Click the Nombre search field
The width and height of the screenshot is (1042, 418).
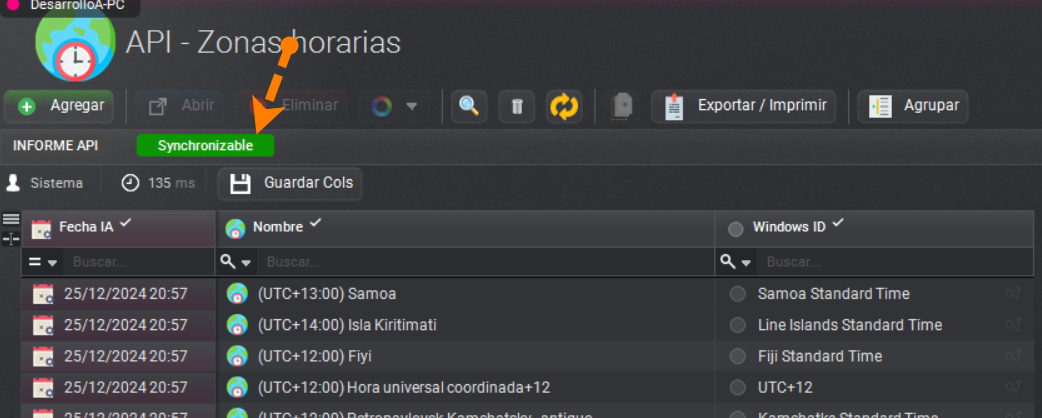tap(485, 262)
